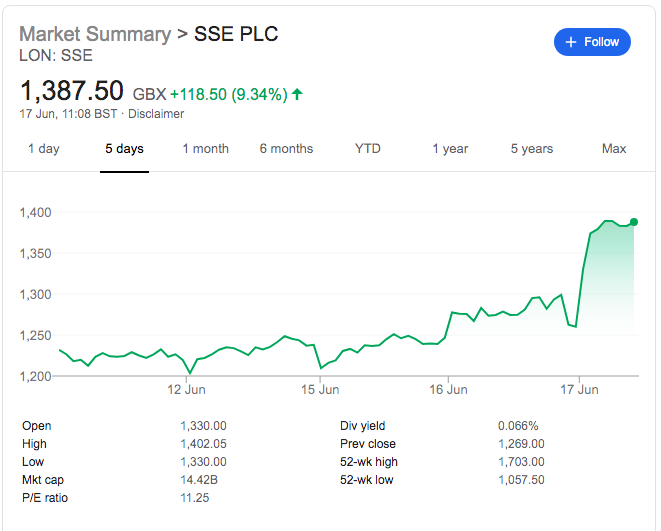Click the 17 Jun, 11:08 BST timestamp
Viewport: 661px width, 531px height.
click(68, 114)
